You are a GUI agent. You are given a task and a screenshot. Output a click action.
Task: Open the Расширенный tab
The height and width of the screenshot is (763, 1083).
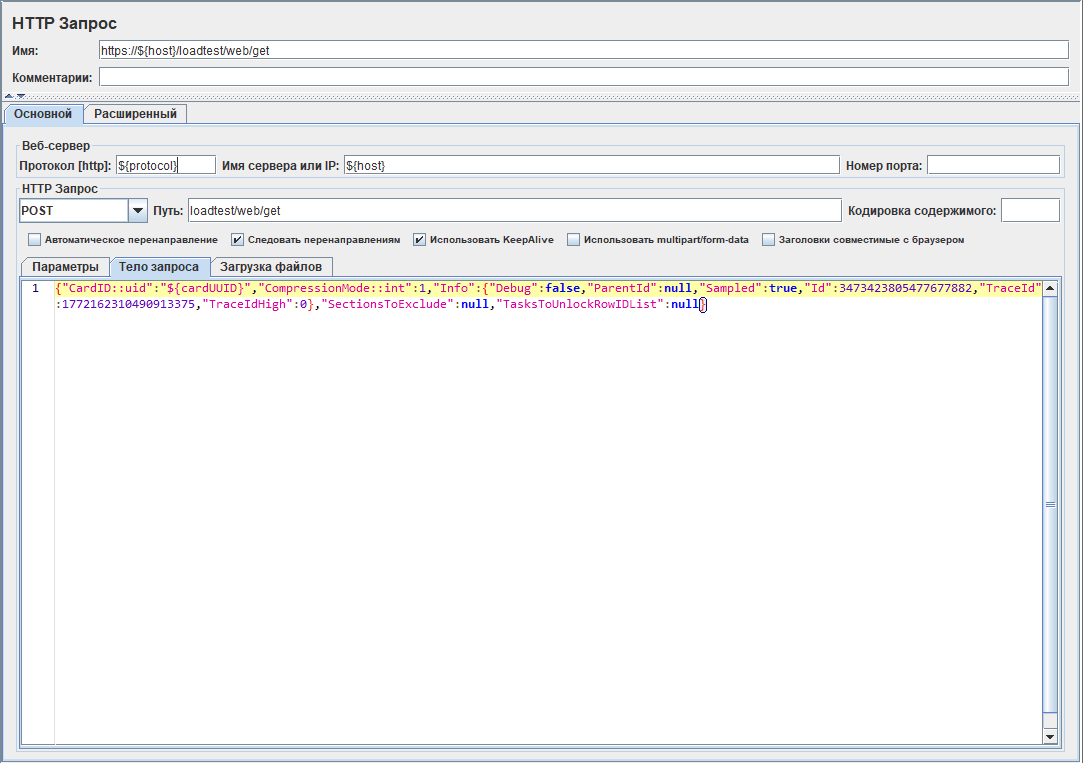pos(135,114)
